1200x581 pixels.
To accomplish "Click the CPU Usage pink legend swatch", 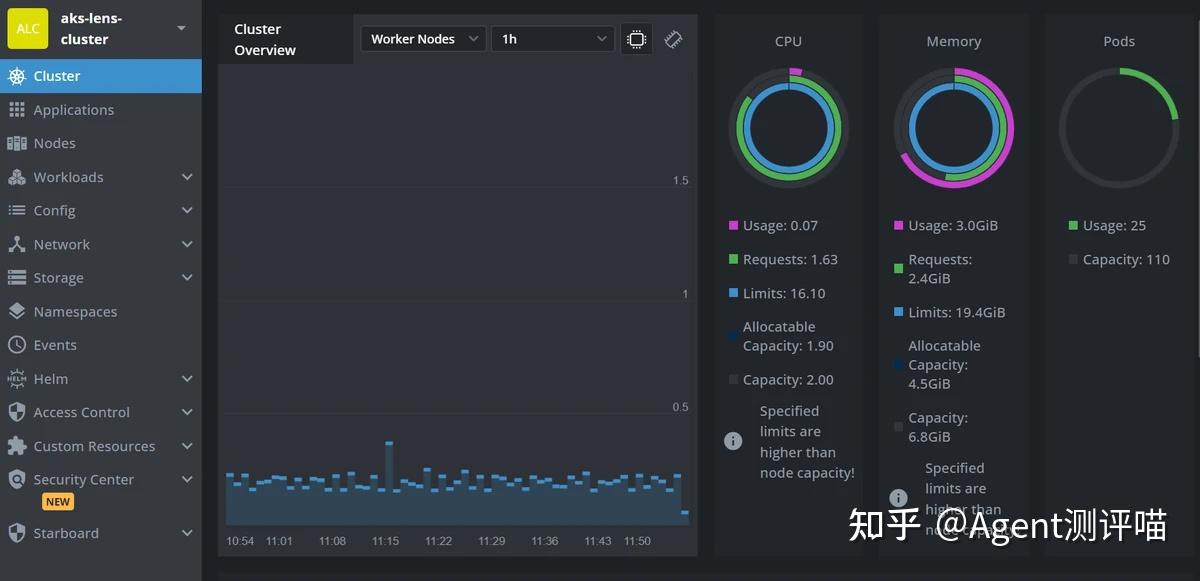I will 734,226.
